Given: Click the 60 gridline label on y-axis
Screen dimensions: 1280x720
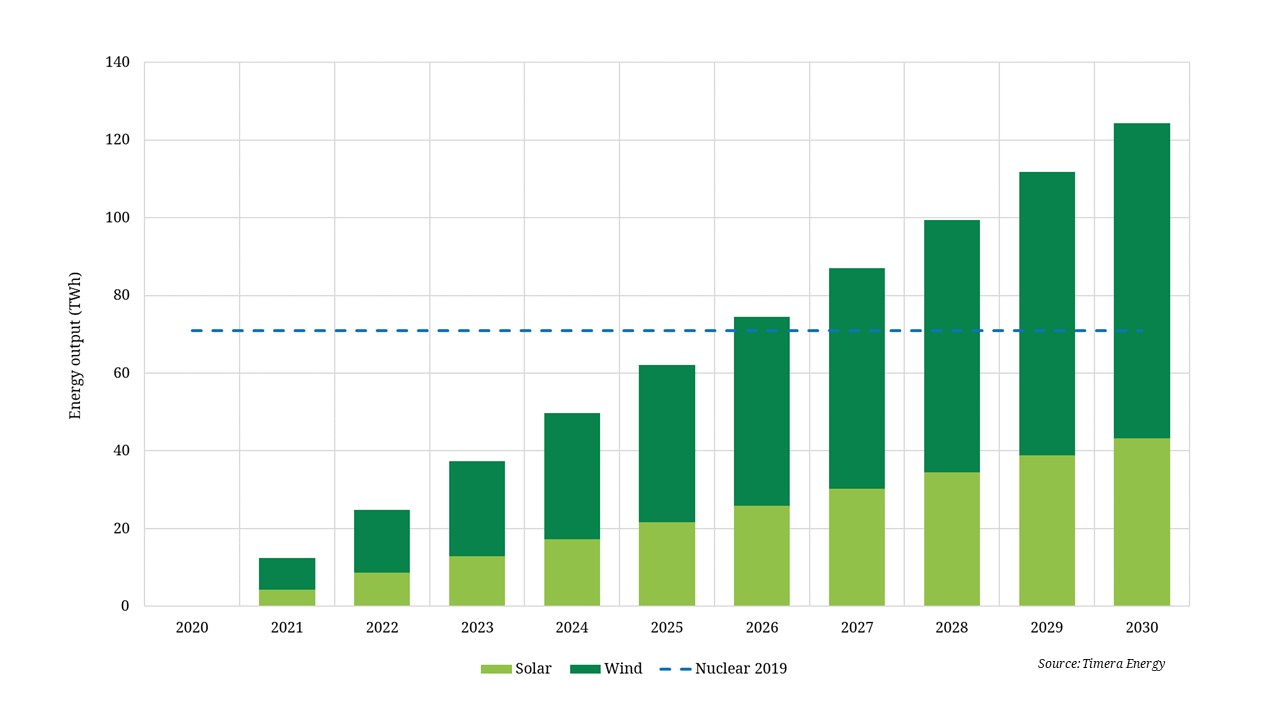Looking at the screenshot, I should click(122, 372).
